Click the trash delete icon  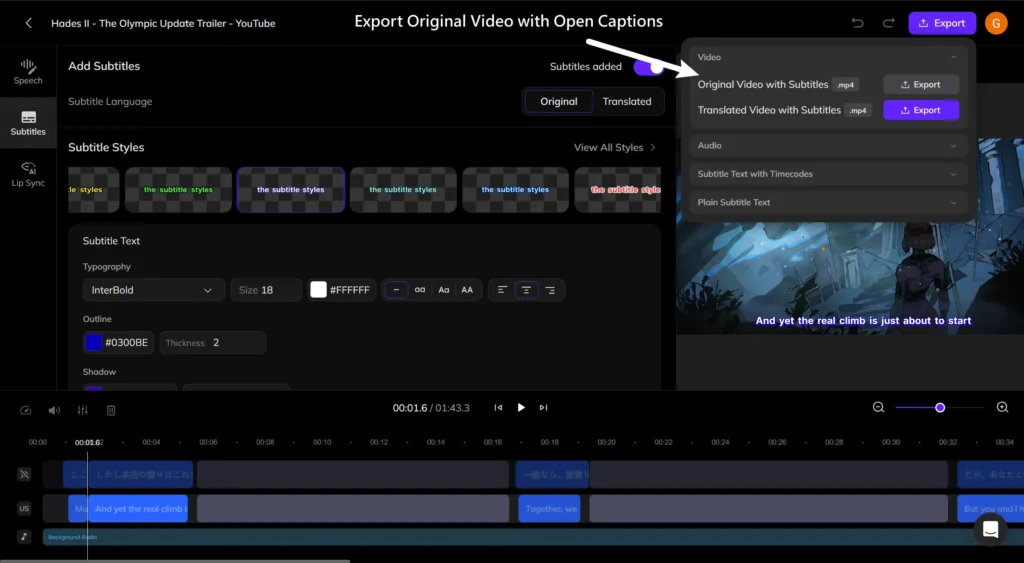pyautogui.click(x=111, y=410)
